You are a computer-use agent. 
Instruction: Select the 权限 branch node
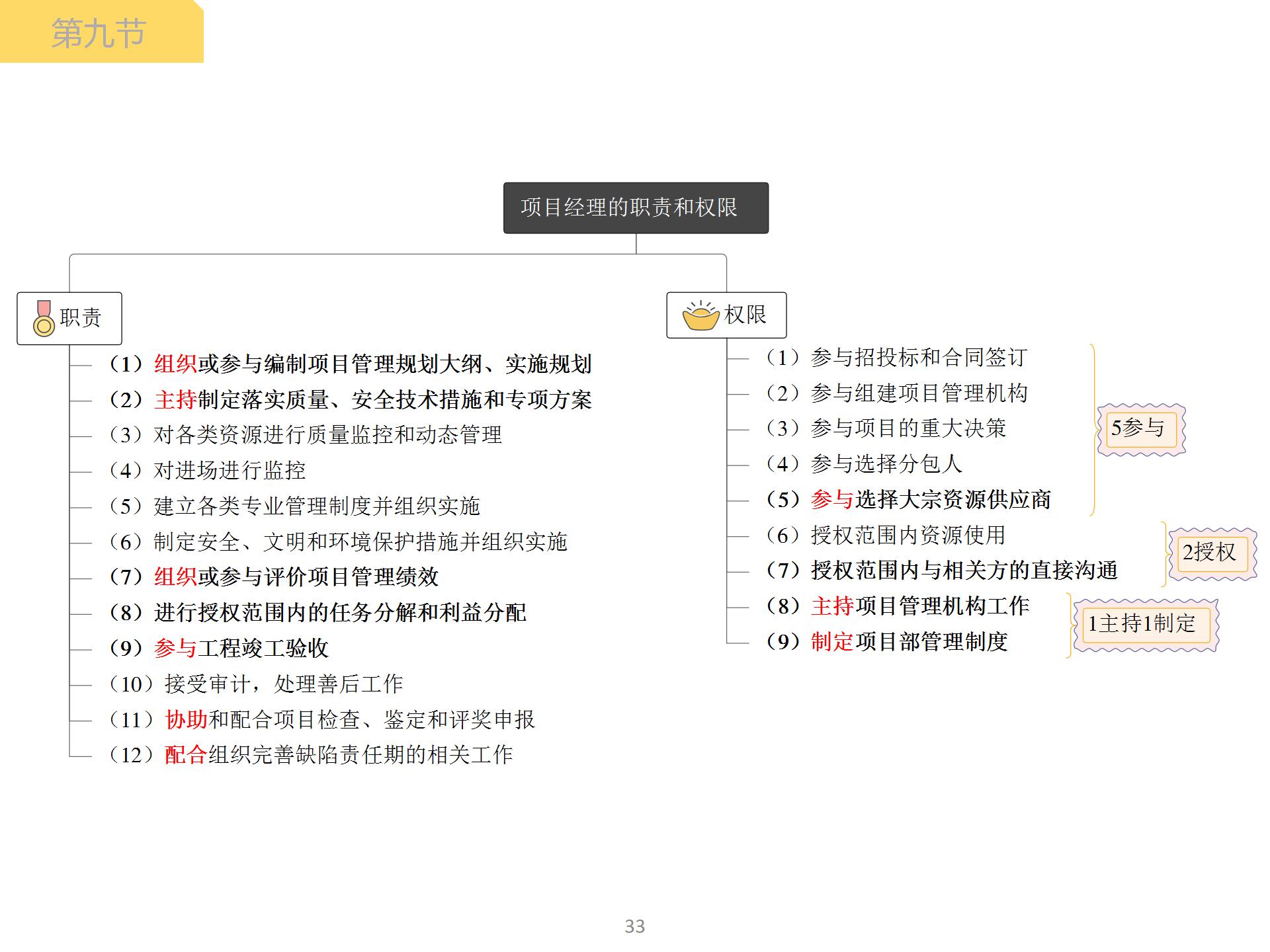(726, 315)
